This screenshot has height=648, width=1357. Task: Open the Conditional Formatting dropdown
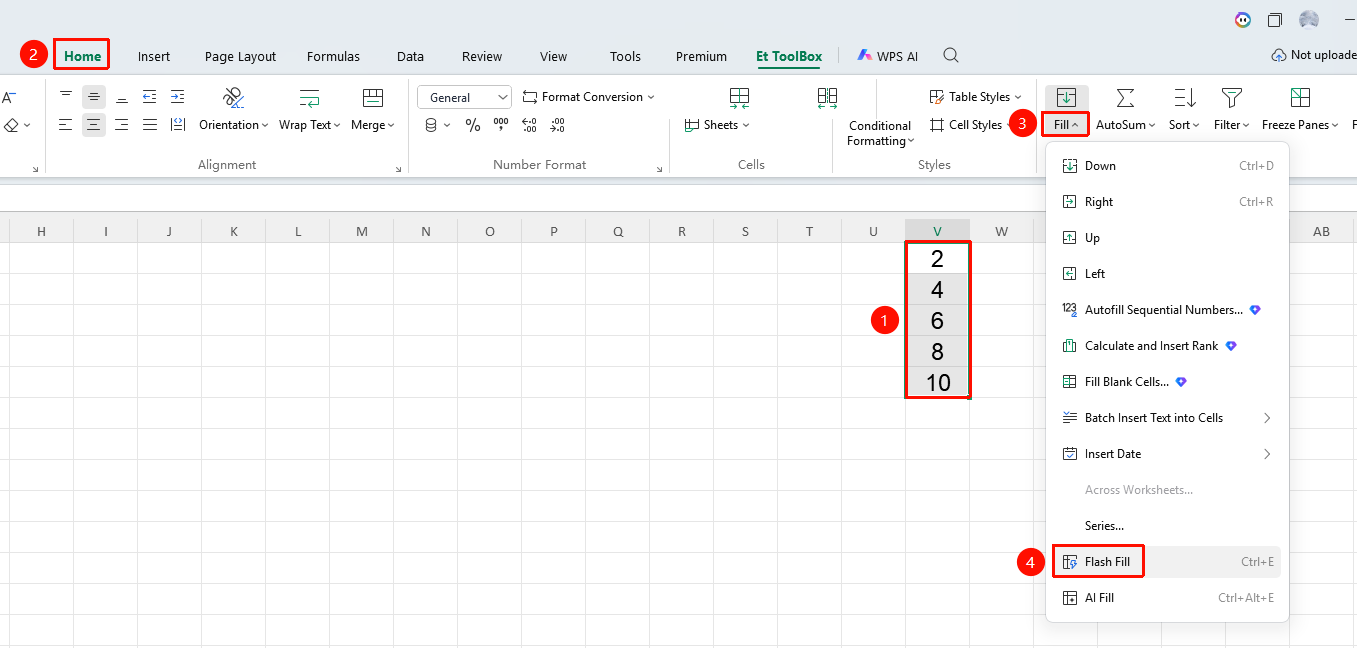pyautogui.click(x=880, y=133)
